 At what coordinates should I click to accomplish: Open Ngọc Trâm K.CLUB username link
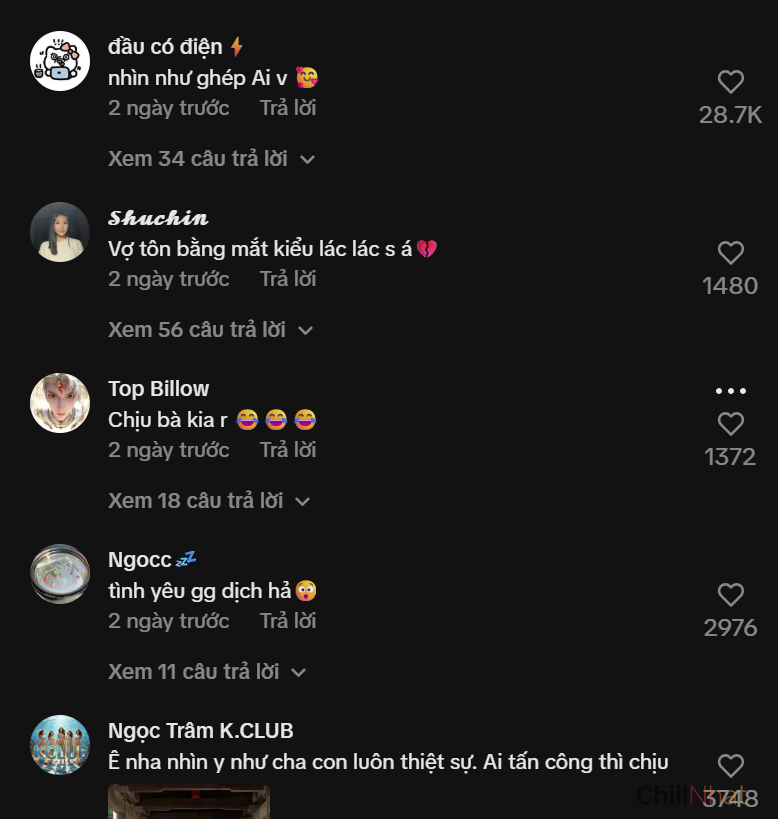[x=201, y=731]
